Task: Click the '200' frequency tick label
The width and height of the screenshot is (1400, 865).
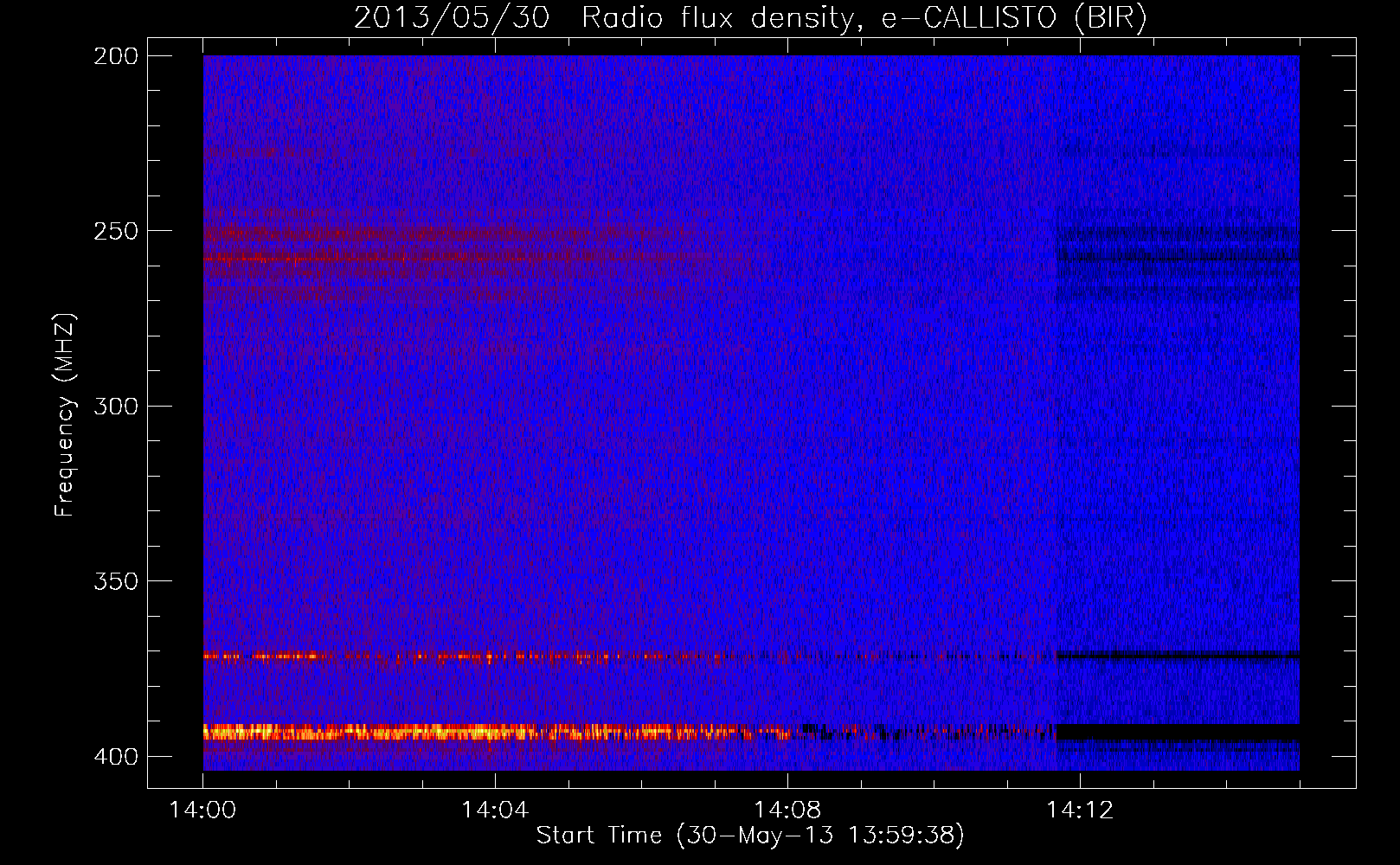Action: pos(116,56)
